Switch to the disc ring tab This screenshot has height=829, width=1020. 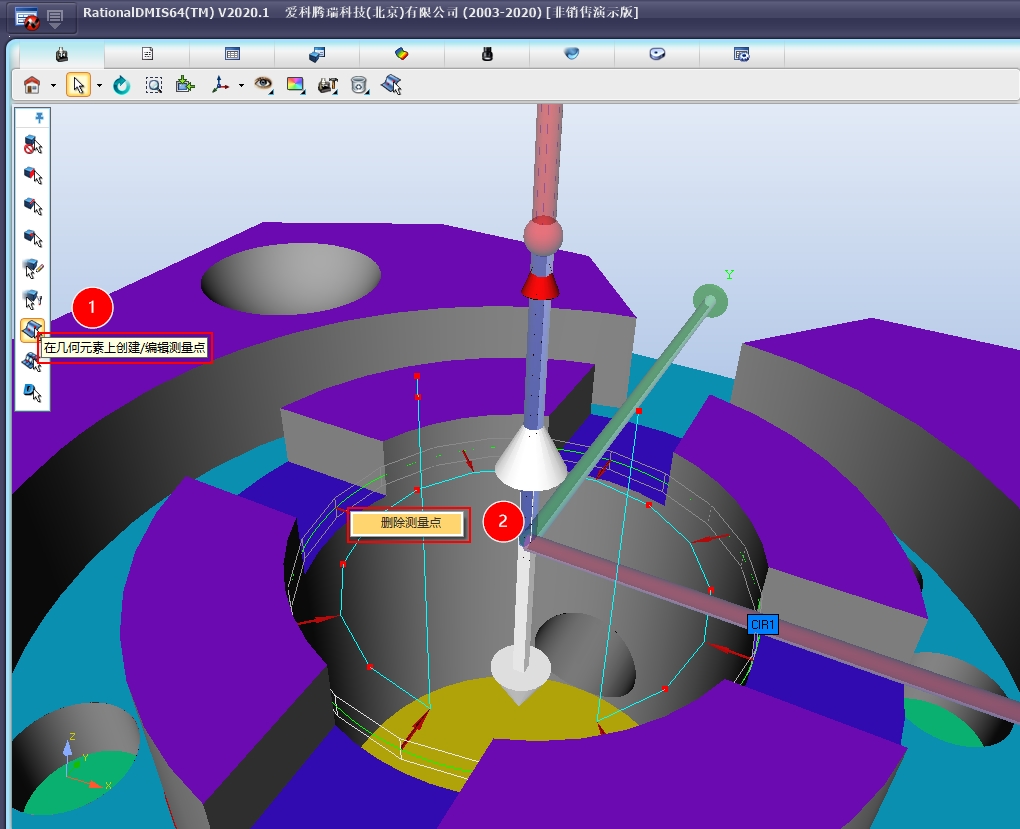click(x=657, y=54)
